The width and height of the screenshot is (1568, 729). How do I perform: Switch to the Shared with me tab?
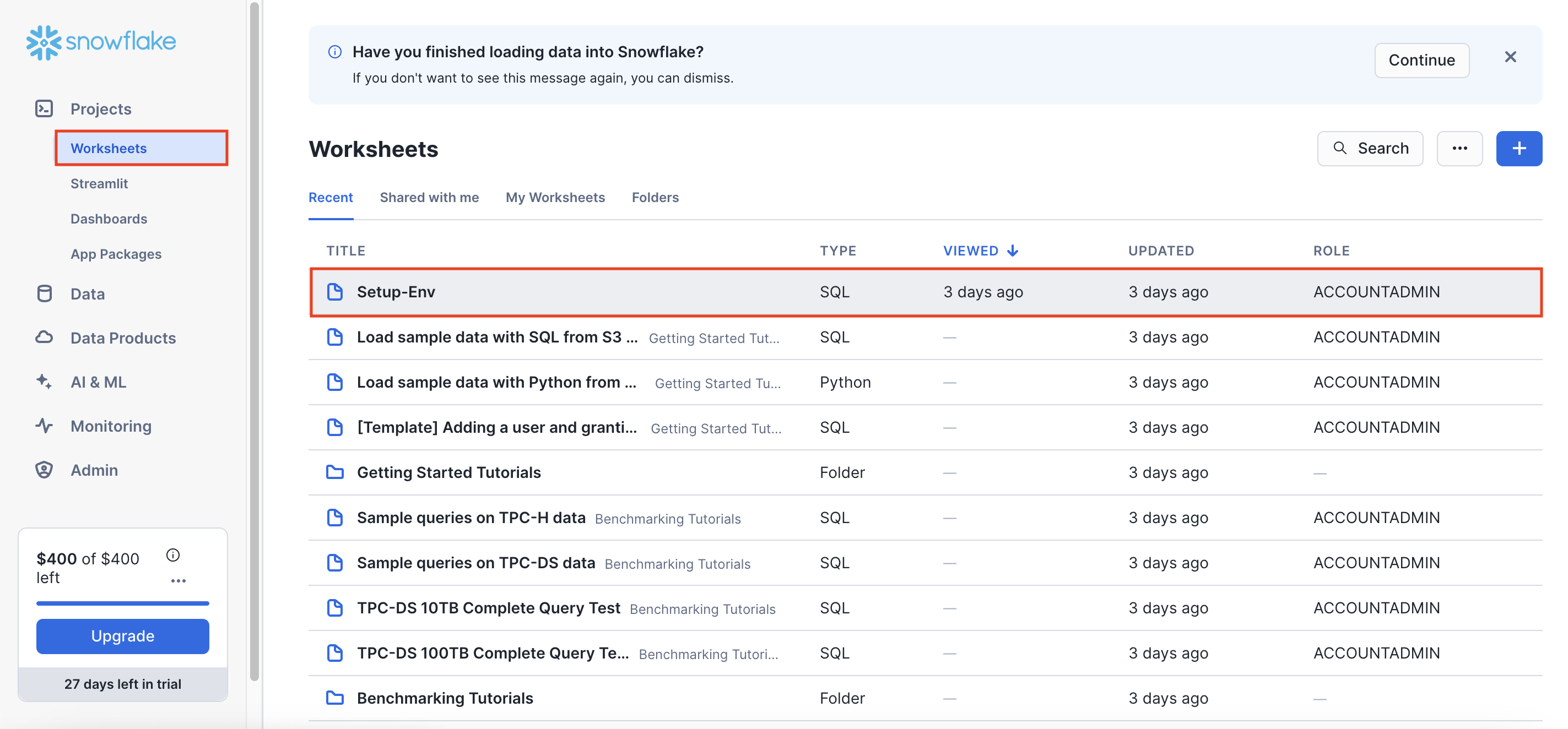(x=429, y=197)
